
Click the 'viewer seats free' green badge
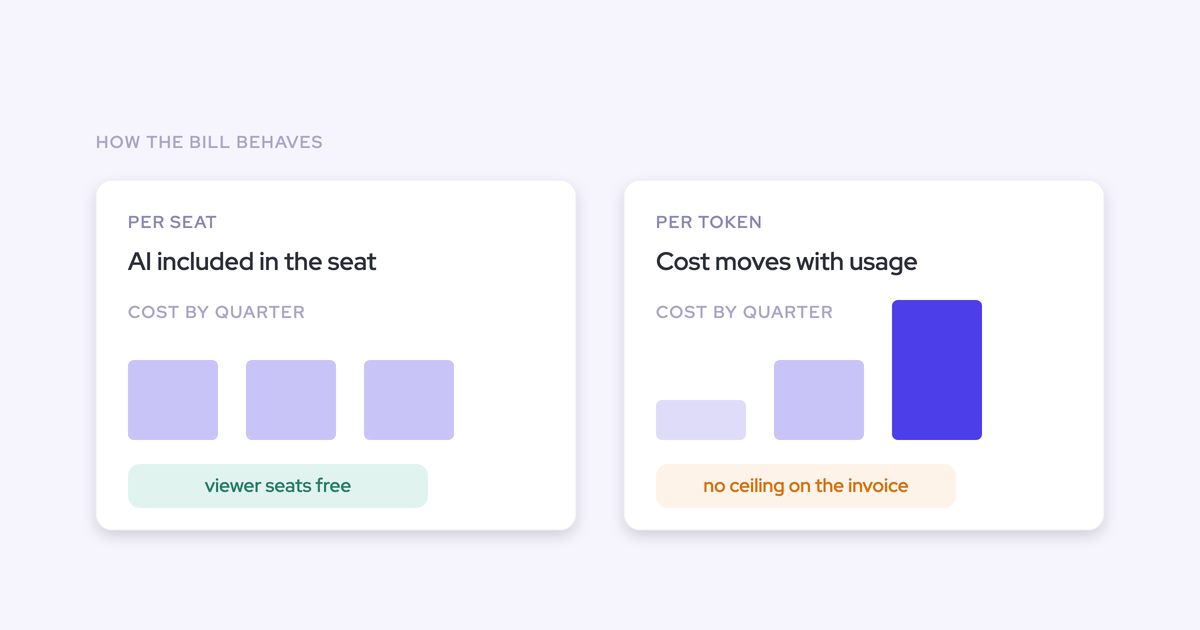pyautogui.click(x=278, y=486)
